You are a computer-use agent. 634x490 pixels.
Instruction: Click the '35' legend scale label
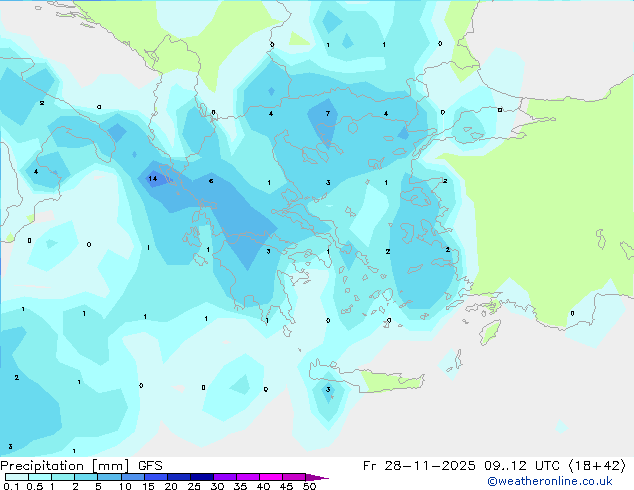point(240,486)
